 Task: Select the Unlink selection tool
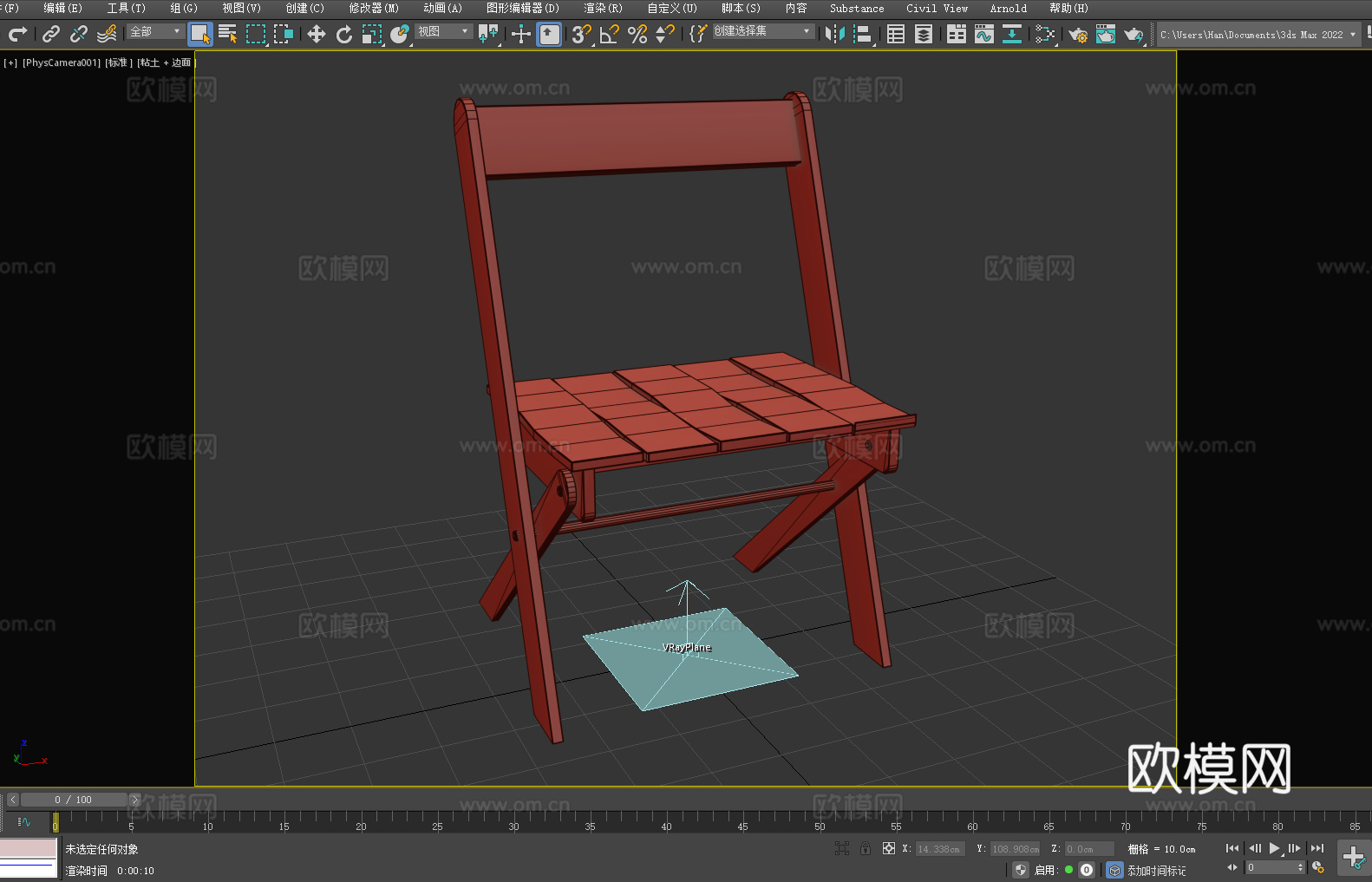coord(79,34)
